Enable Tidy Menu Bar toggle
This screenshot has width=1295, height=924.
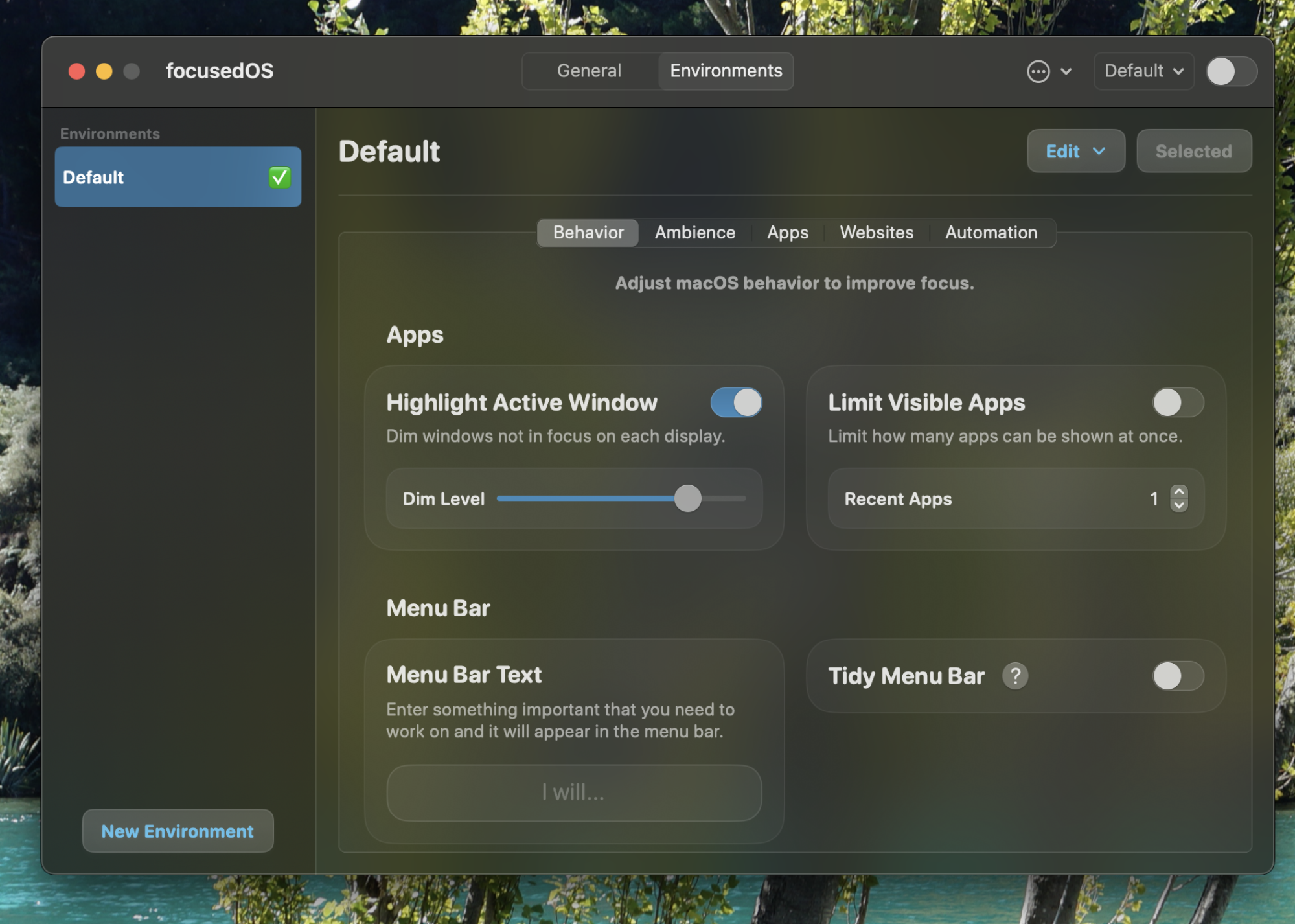pyautogui.click(x=1178, y=675)
